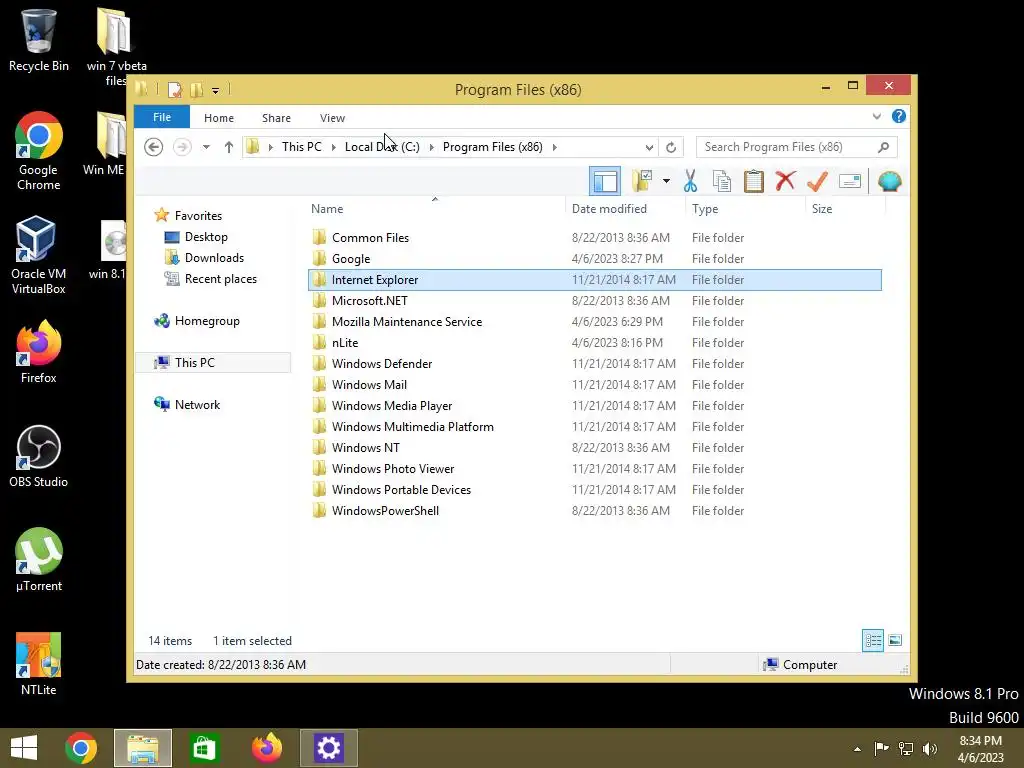Open the OBS Studio desktop shortcut
This screenshot has width=1024, height=768.
(39, 456)
